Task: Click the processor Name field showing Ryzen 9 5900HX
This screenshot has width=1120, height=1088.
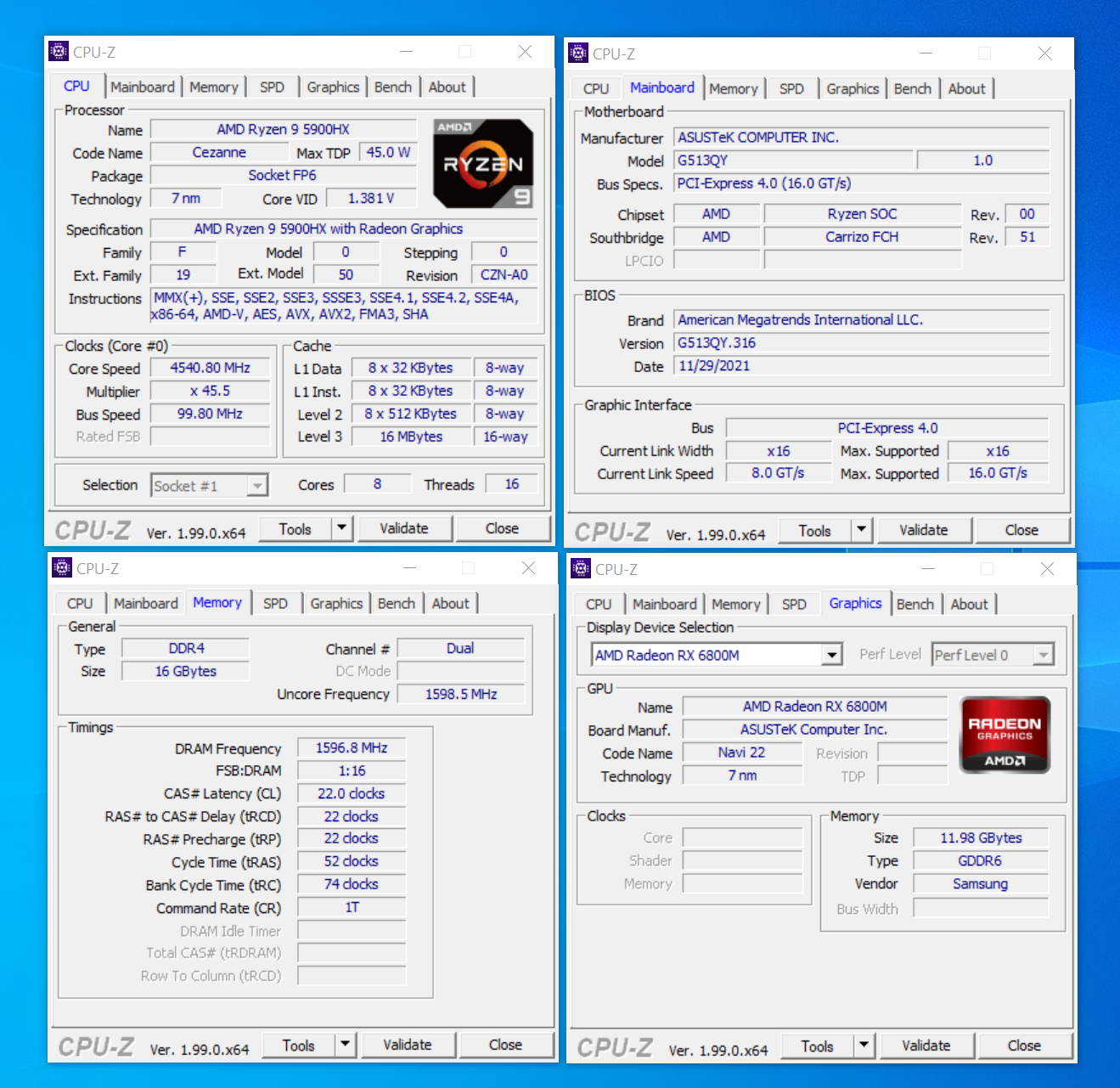Action: [283, 129]
